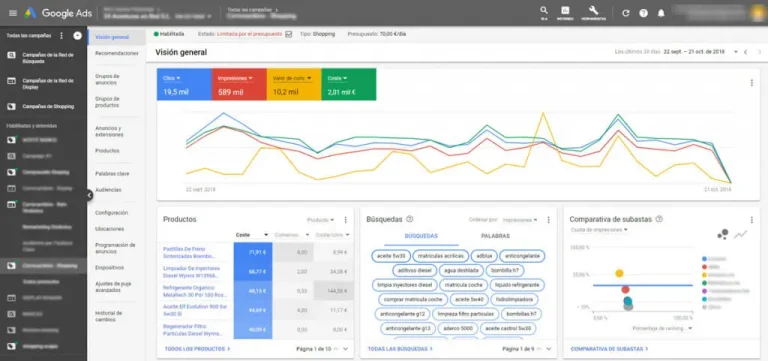The height and width of the screenshot is (361, 768).
Task: Click the refresh icon in header
Action: click(x=625, y=13)
